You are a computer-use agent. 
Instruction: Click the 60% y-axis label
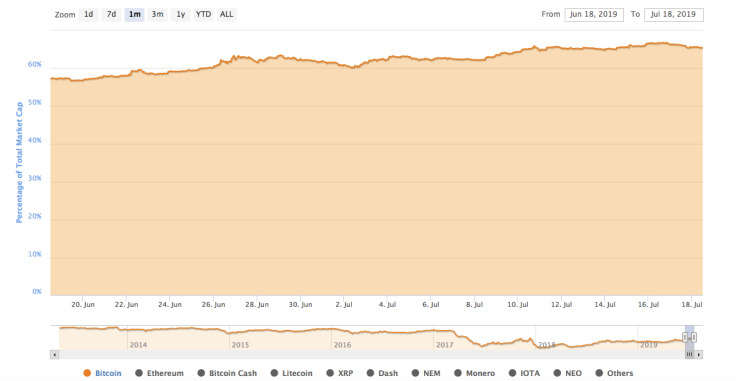35,64
